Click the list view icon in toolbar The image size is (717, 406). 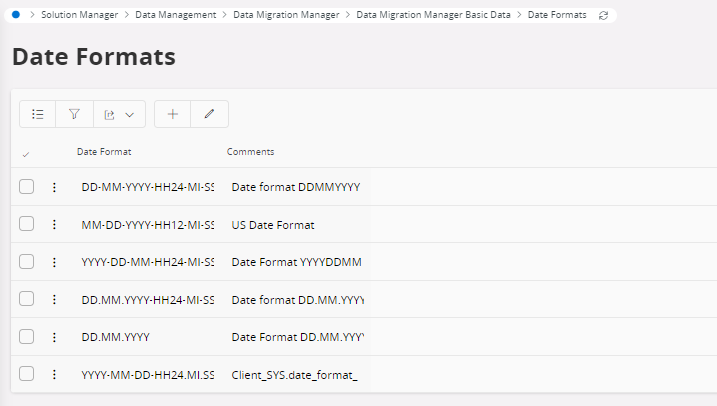pyautogui.click(x=37, y=114)
